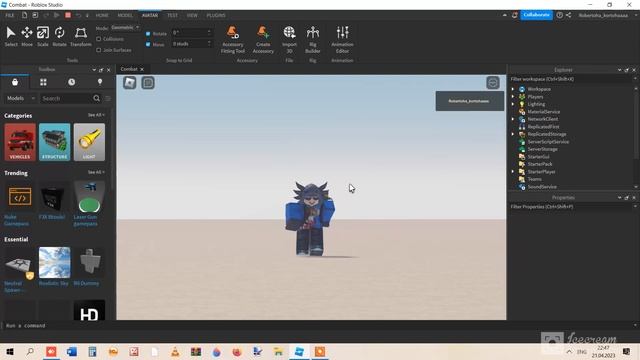
Task: Open the Mode Geometric dropdown
Action: pos(125,27)
